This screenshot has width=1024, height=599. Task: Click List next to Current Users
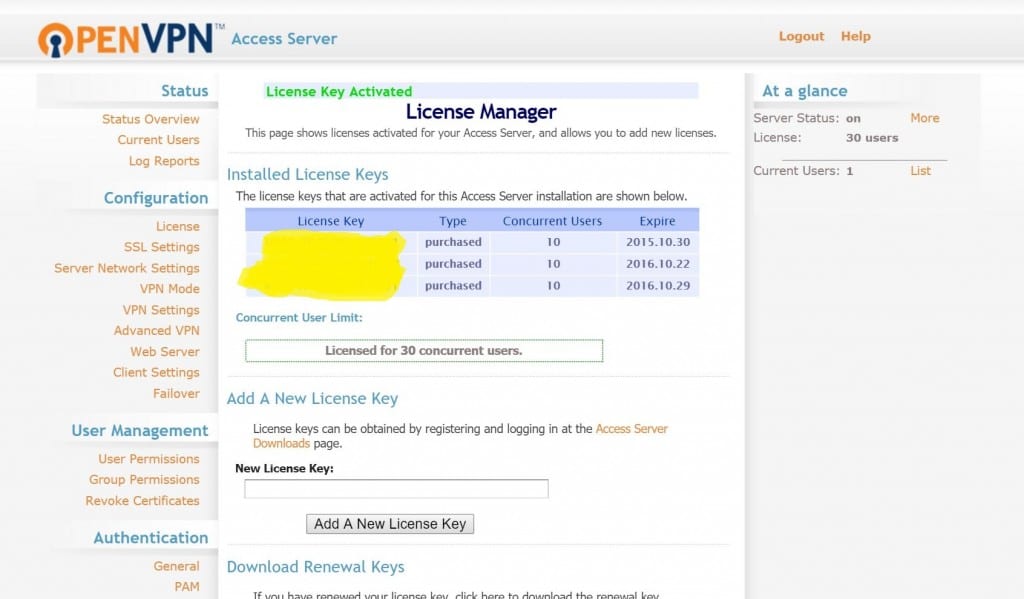click(x=921, y=170)
